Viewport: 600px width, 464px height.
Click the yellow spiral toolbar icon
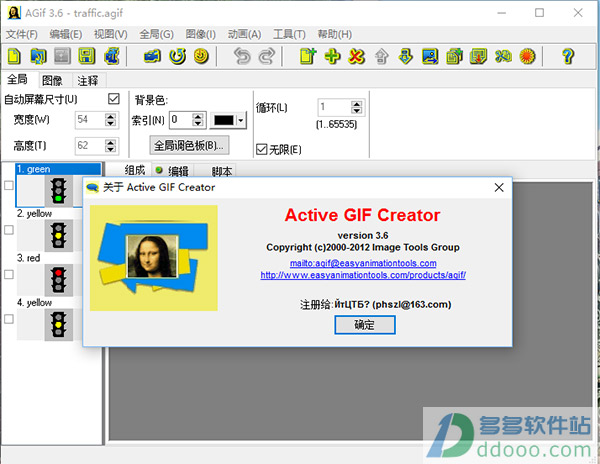tap(201, 56)
